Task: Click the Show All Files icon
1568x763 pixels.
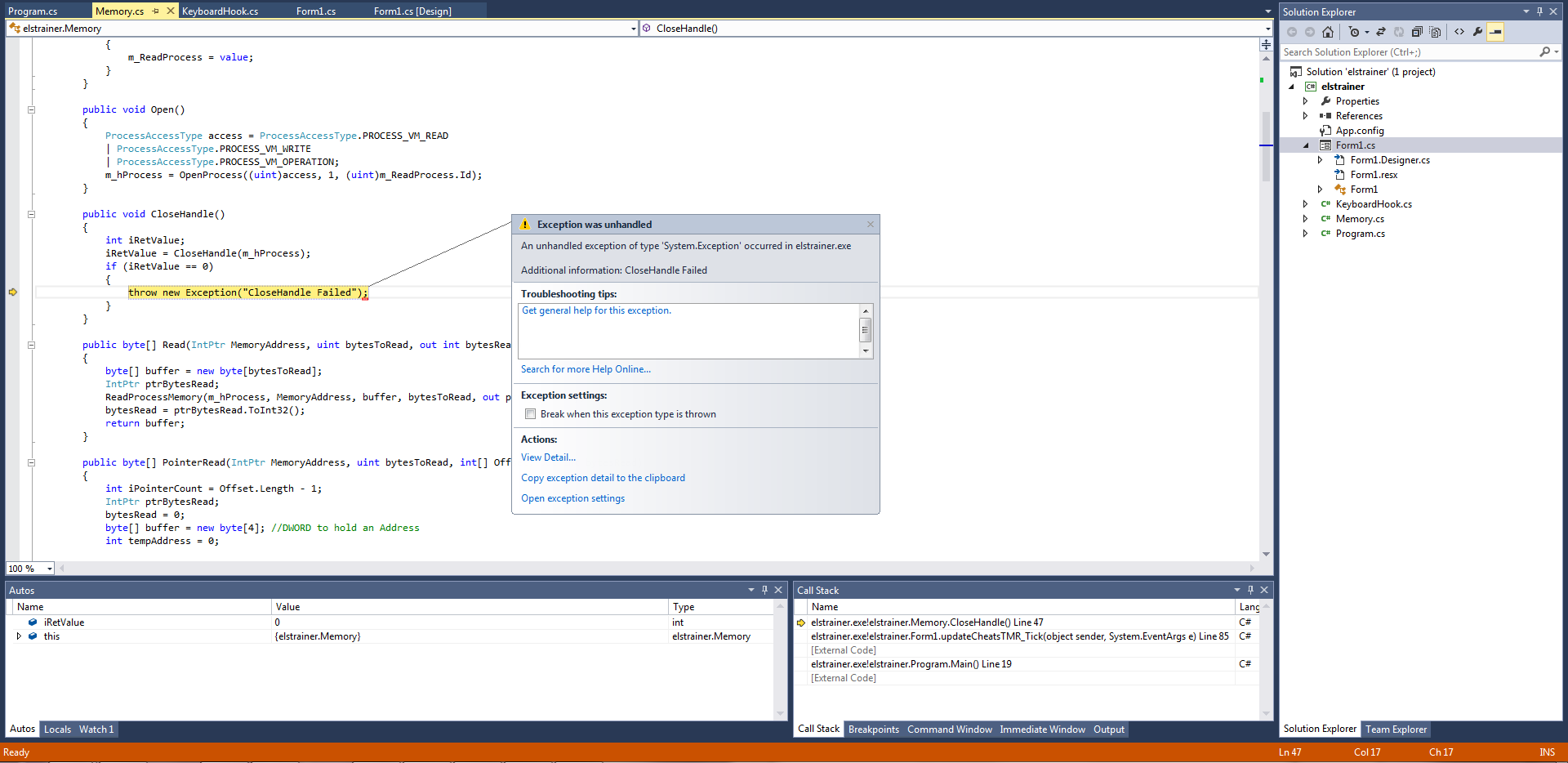Action: (1435, 32)
